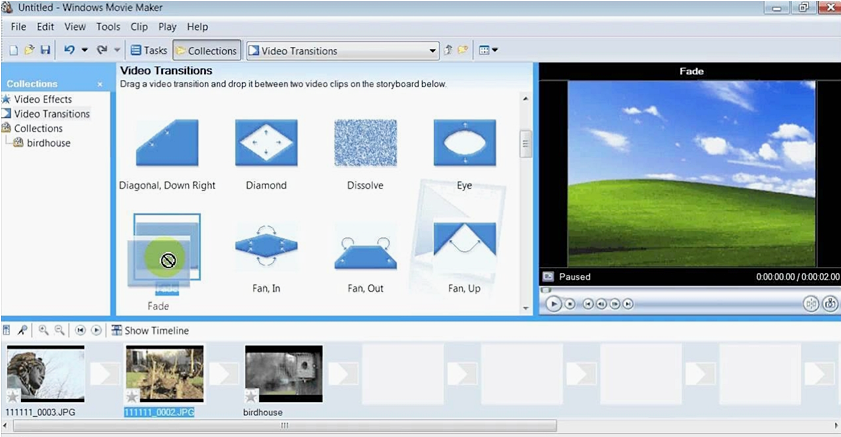Screen dimensions: 841x437
Task: Open the Tools menu
Action: coord(108,27)
